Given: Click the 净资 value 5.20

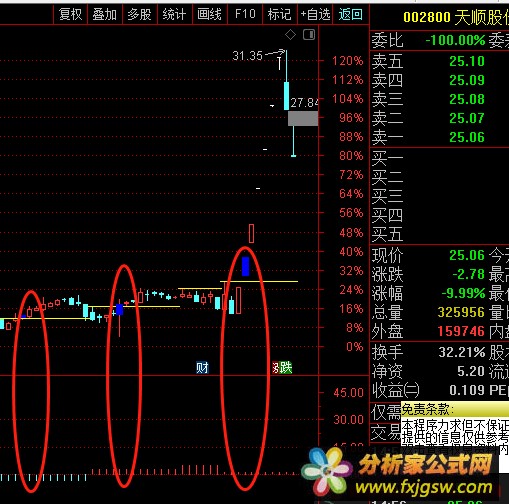Looking at the screenshot, I should [x=471, y=371].
